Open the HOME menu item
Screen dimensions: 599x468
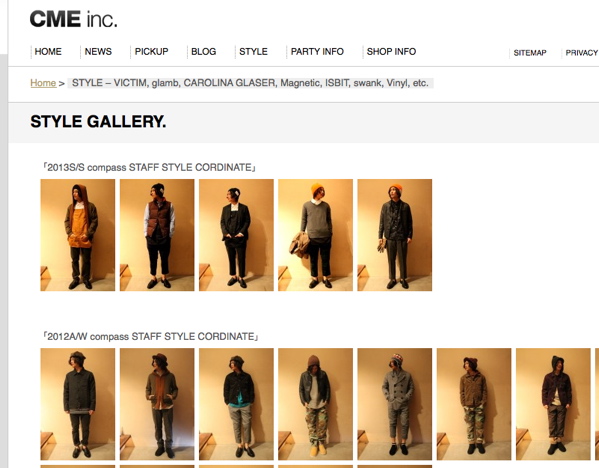(x=48, y=52)
